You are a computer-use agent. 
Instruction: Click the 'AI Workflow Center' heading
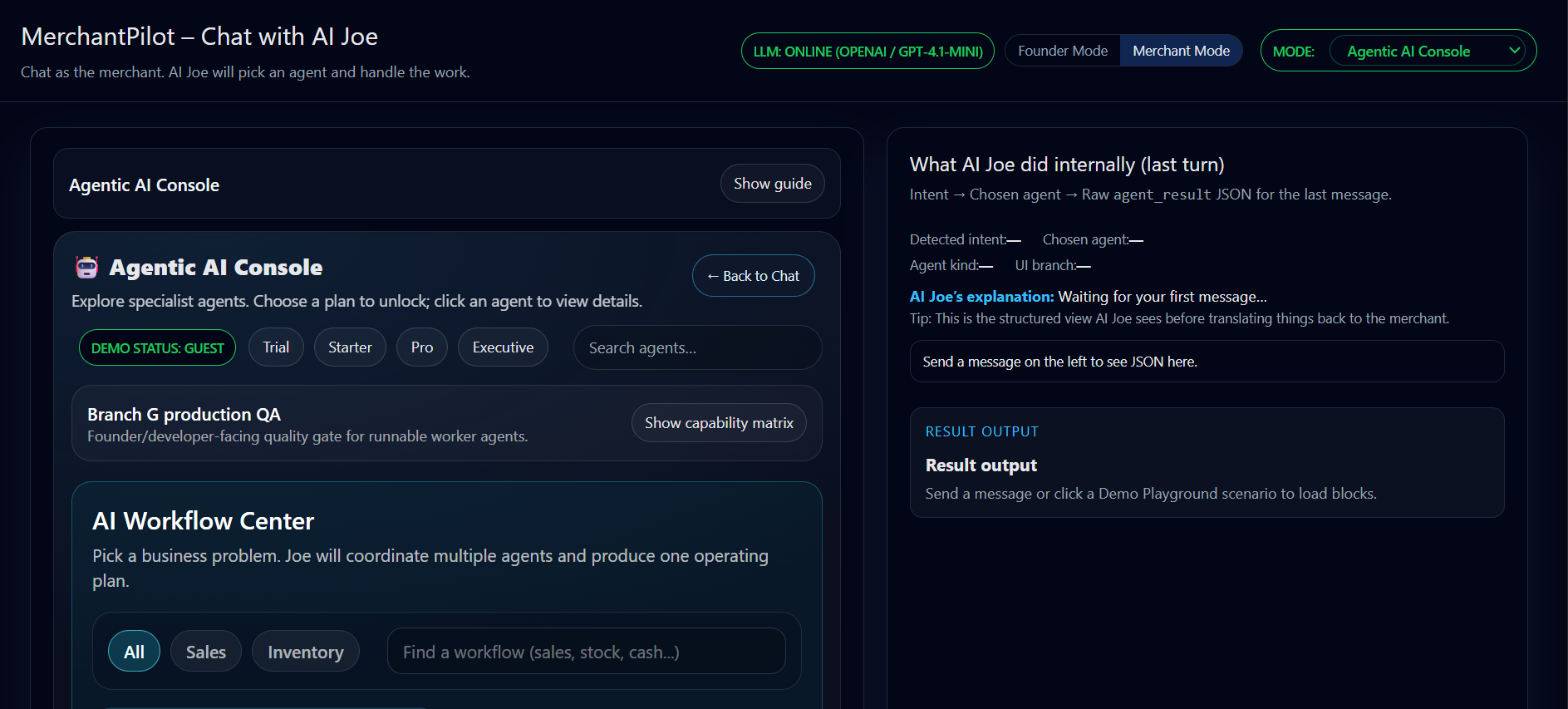tap(203, 521)
